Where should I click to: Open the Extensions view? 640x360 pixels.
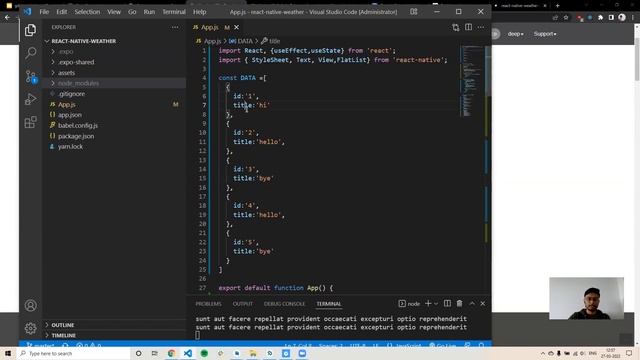(x=31, y=122)
